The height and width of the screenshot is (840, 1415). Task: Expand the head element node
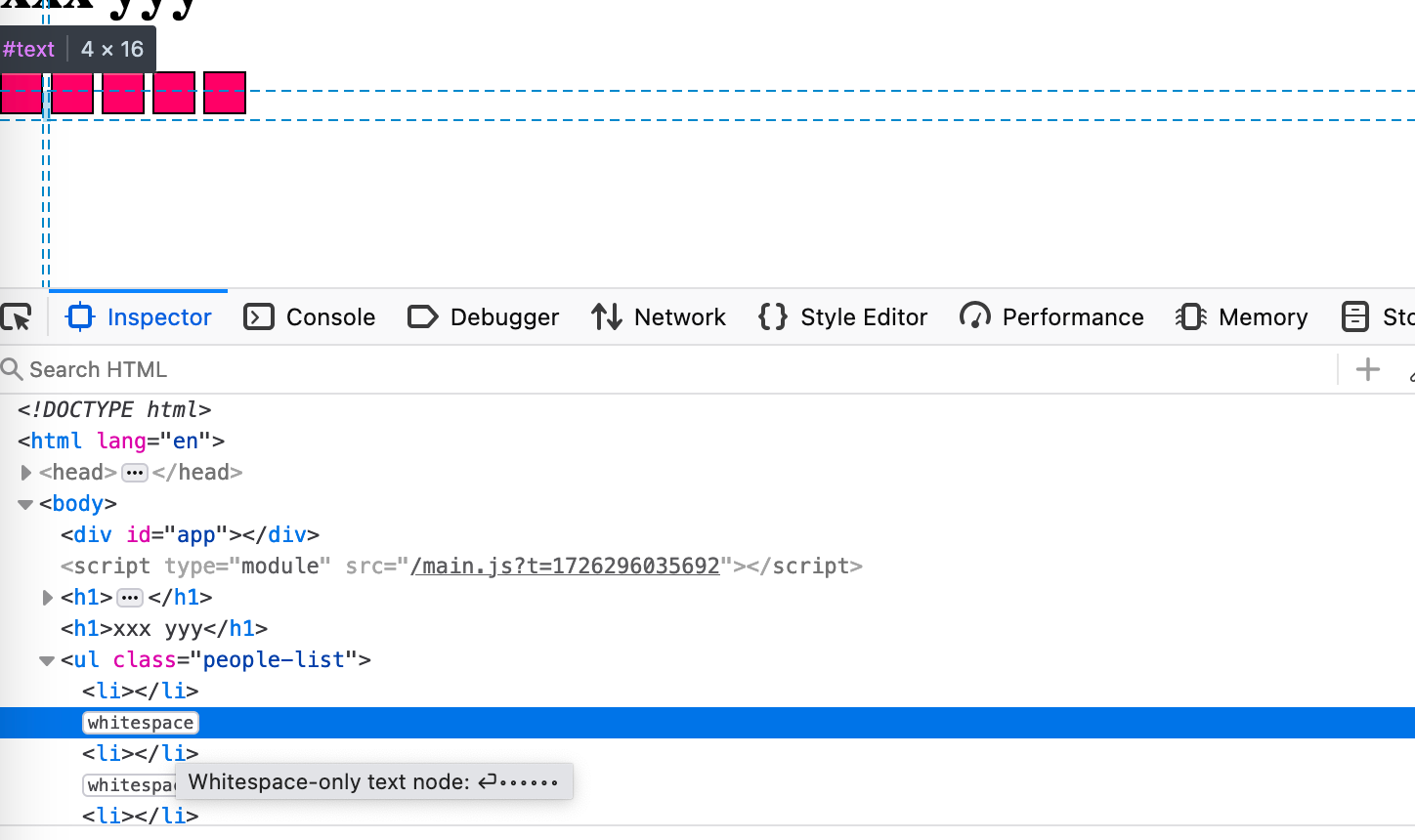26,473
